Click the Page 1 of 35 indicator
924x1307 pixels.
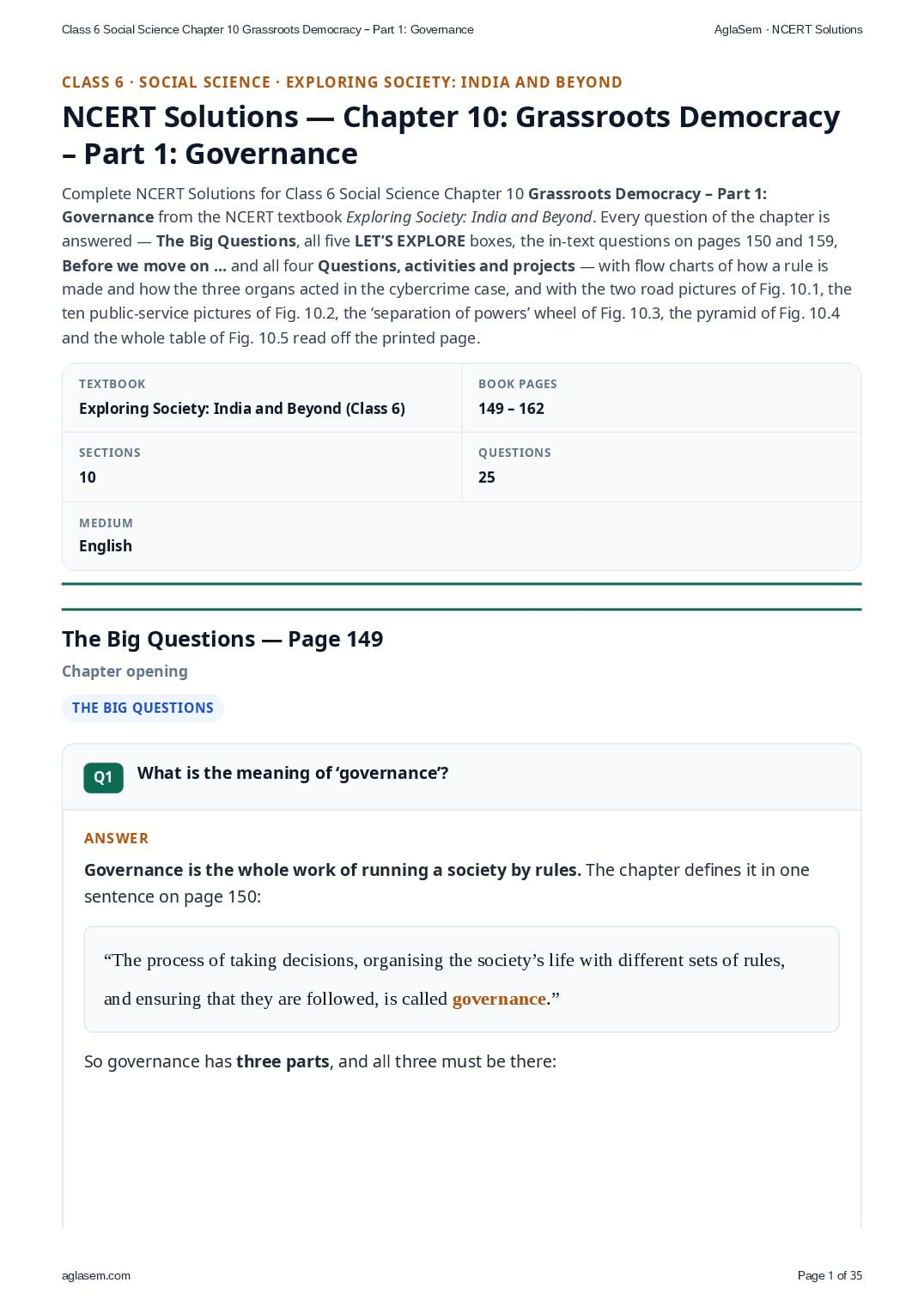tap(830, 1275)
